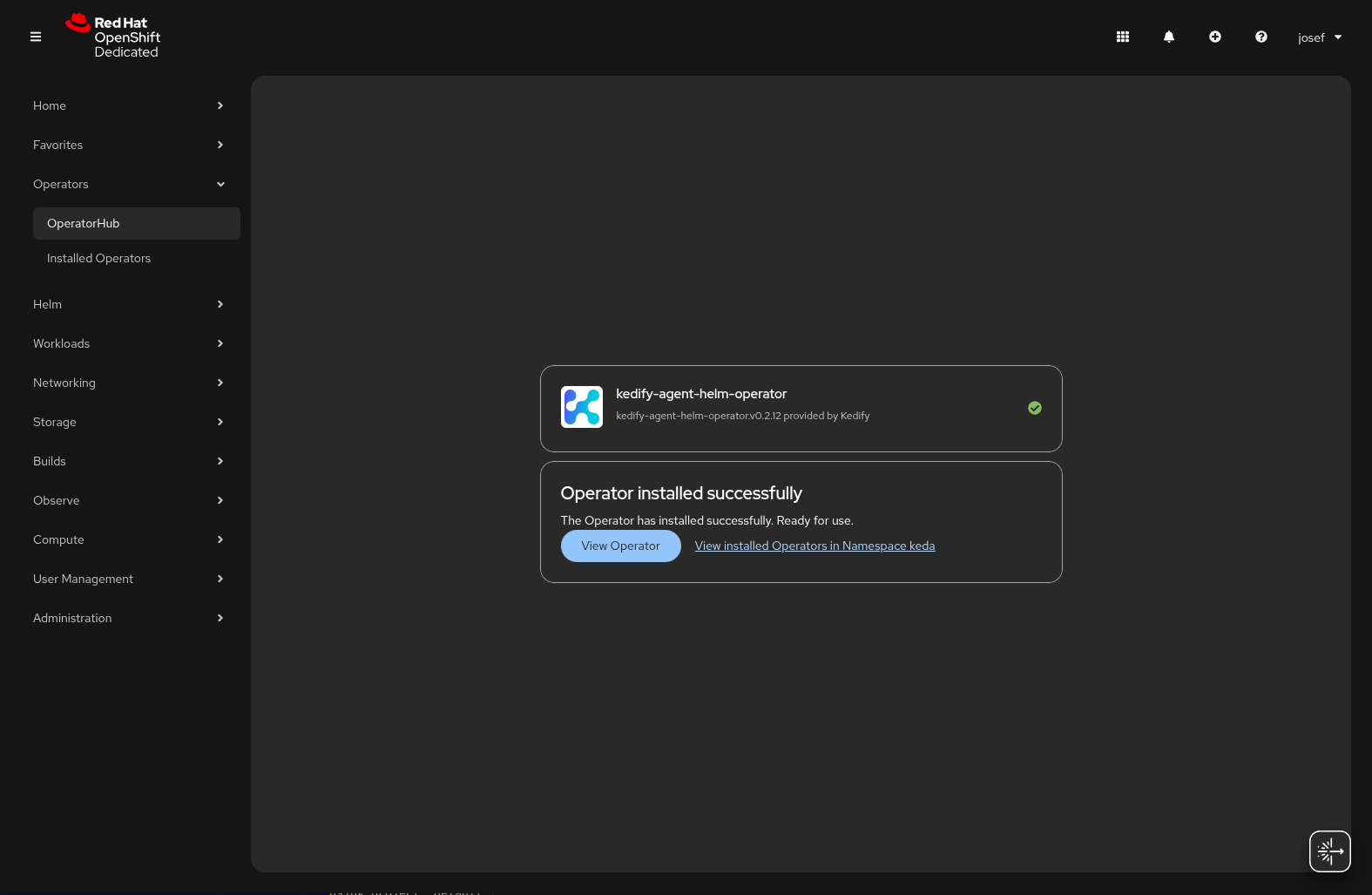Open the Lightspeed assistant icon at bottom right

(1330, 851)
